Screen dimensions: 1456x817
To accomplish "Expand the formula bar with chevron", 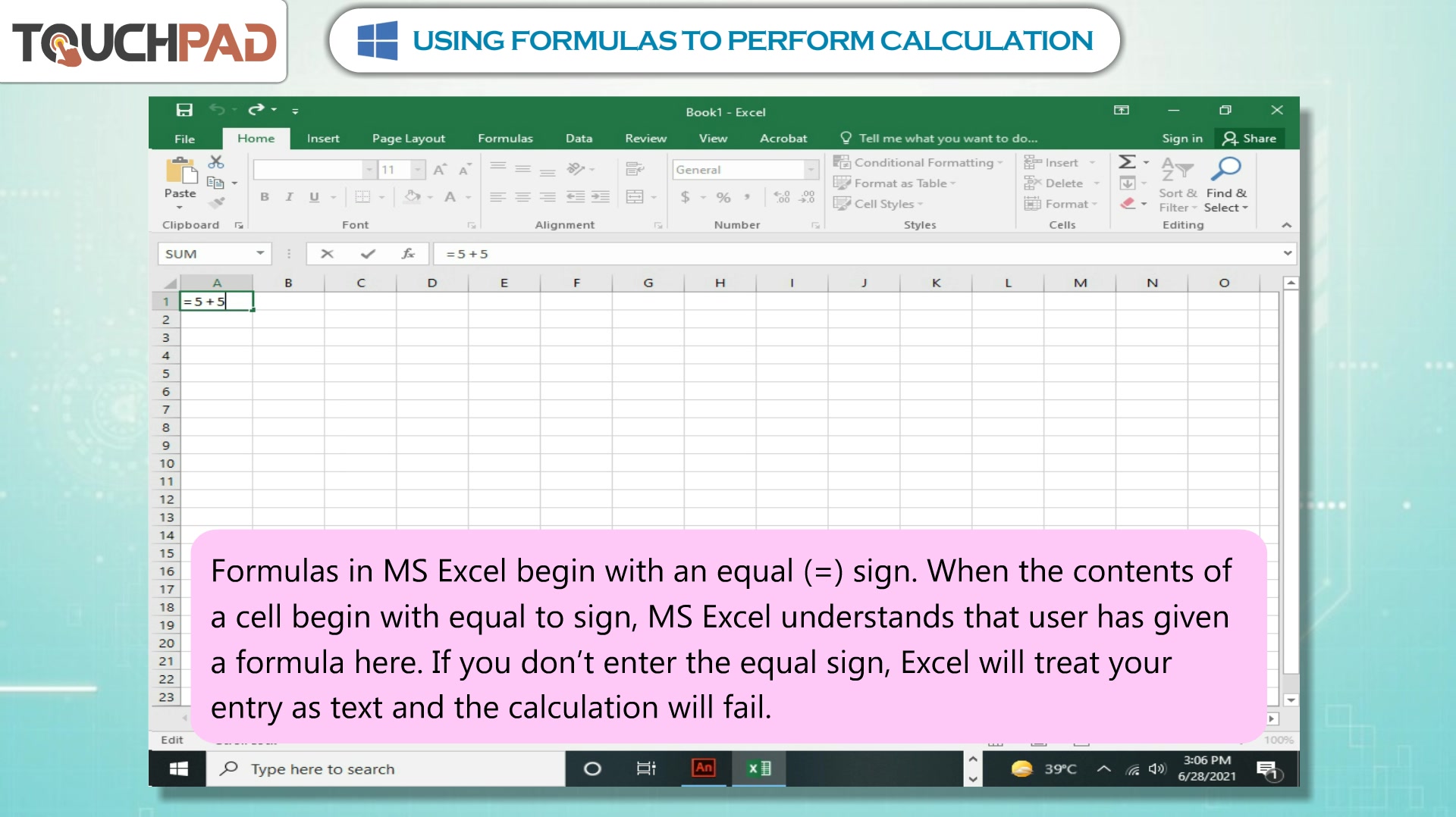I will pyautogui.click(x=1288, y=253).
